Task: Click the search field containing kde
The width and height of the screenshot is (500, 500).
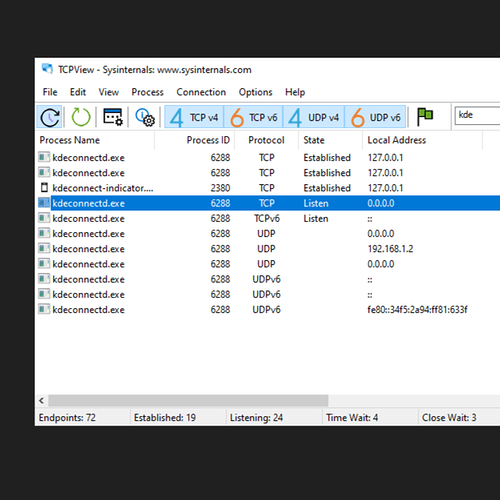Action: point(477,115)
